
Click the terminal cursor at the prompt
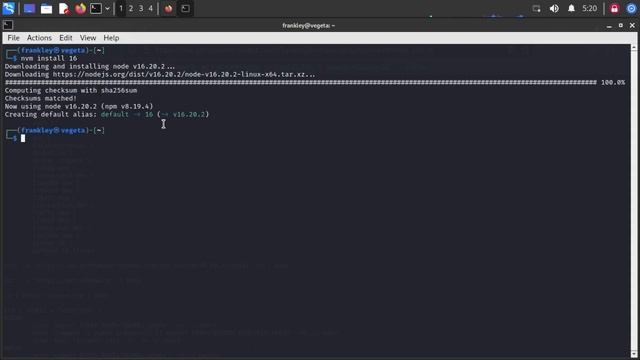23,138
